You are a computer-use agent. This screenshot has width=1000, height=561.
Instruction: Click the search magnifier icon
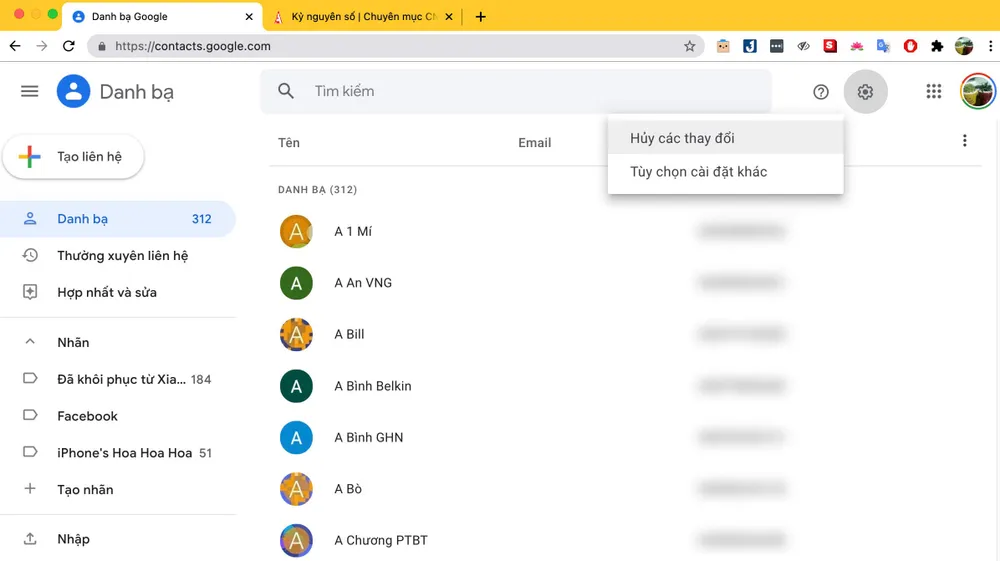286,91
